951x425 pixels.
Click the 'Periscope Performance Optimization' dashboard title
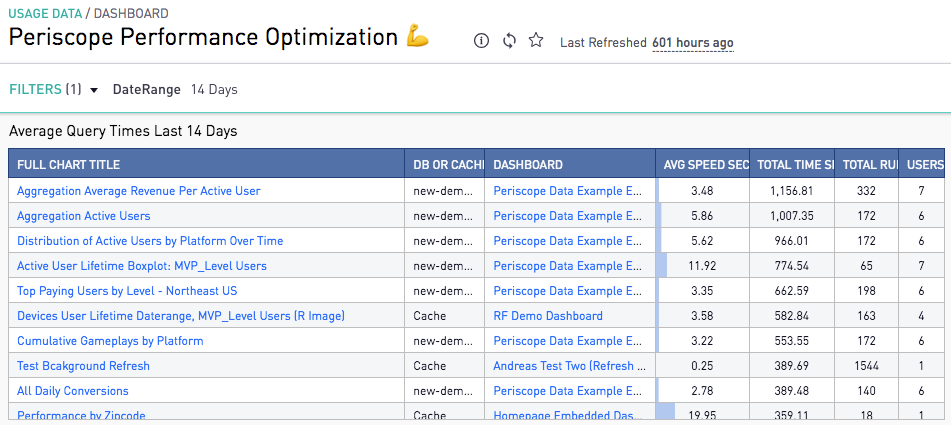[x=203, y=38]
